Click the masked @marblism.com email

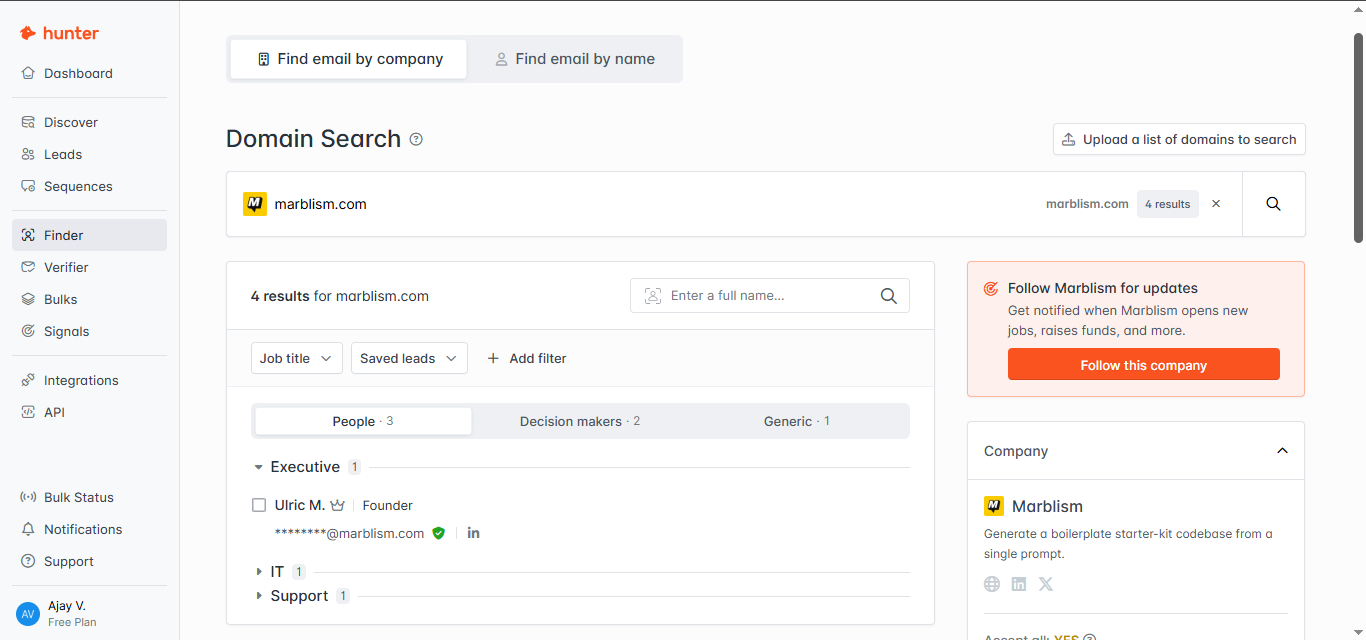(349, 533)
